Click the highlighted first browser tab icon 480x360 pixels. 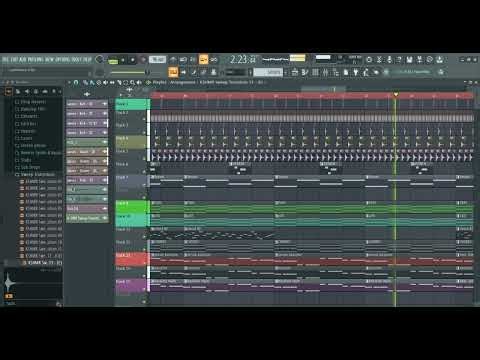[x=9, y=91]
